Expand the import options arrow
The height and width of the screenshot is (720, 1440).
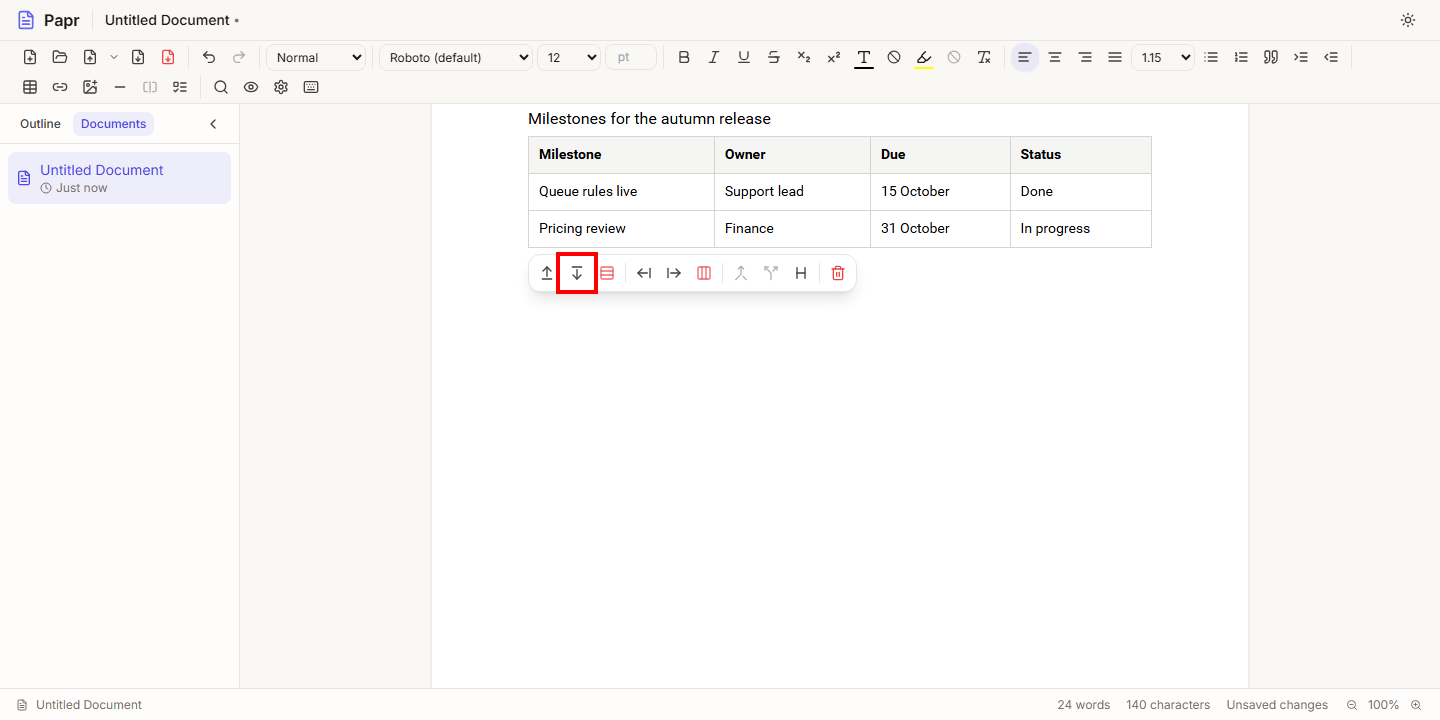114,57
